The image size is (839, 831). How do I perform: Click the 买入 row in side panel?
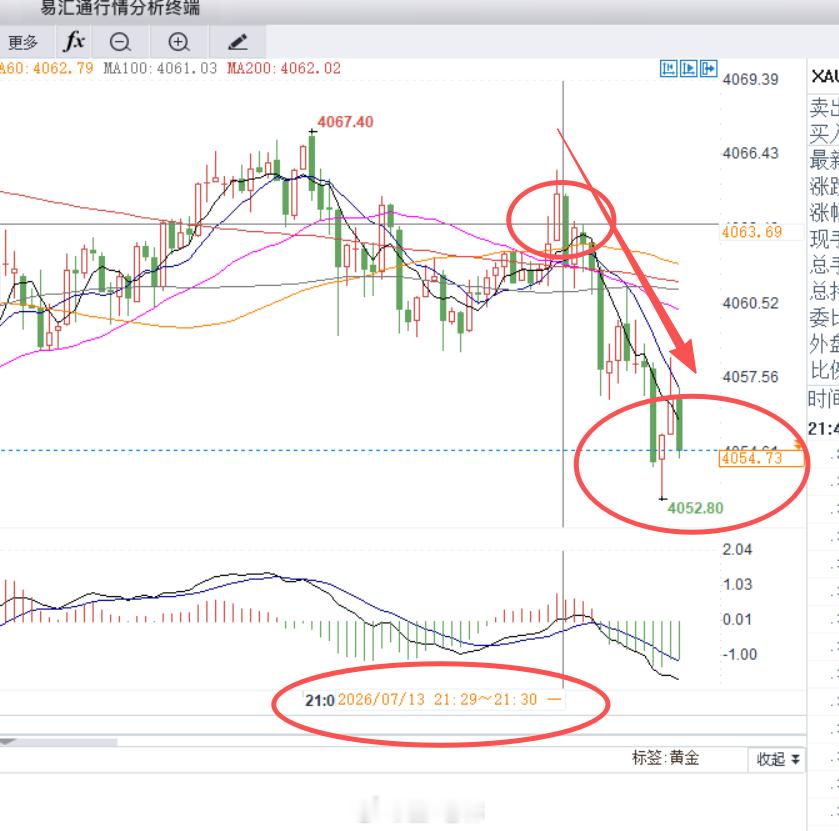click(x=823, y=133)
